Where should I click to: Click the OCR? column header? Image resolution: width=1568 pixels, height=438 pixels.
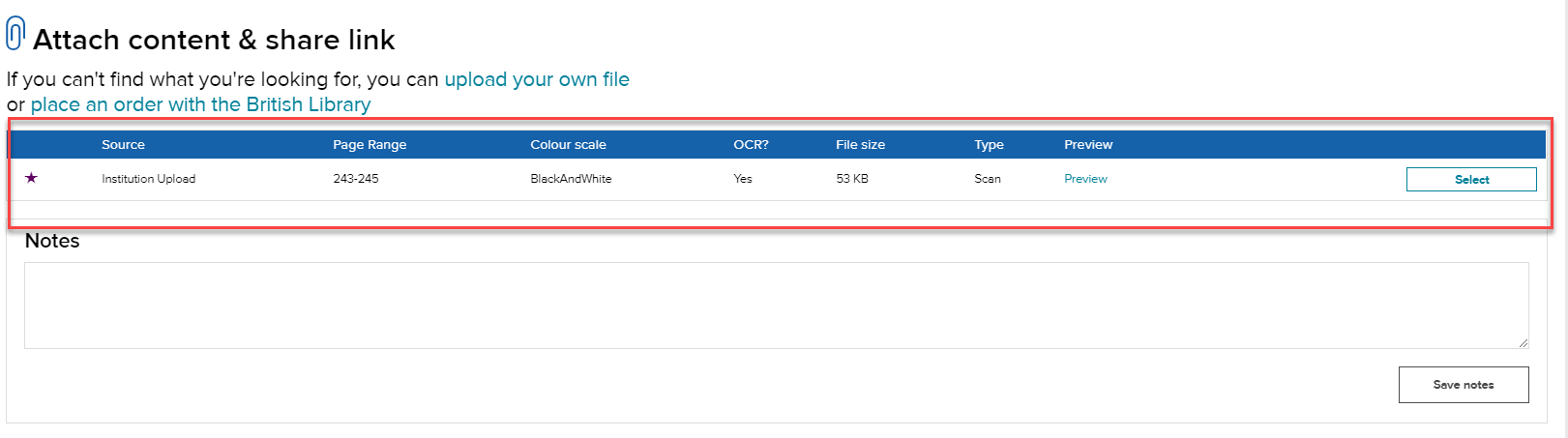(751, 145)
